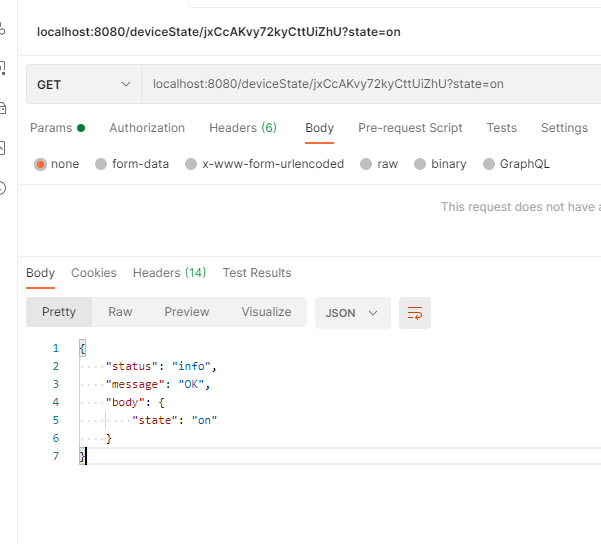Show the Visualize response view
601x544 pixels.
coord(266,312)
